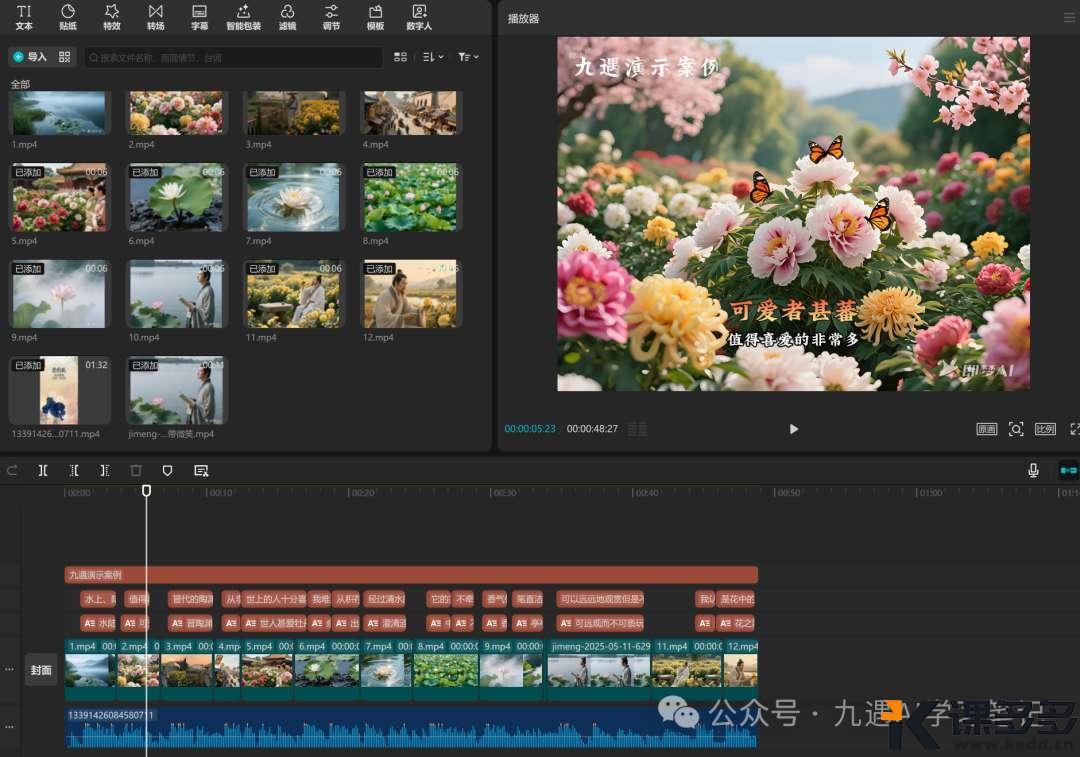Click the preview zoom focus icon
1080x757 pixels.
[1016, 429]
